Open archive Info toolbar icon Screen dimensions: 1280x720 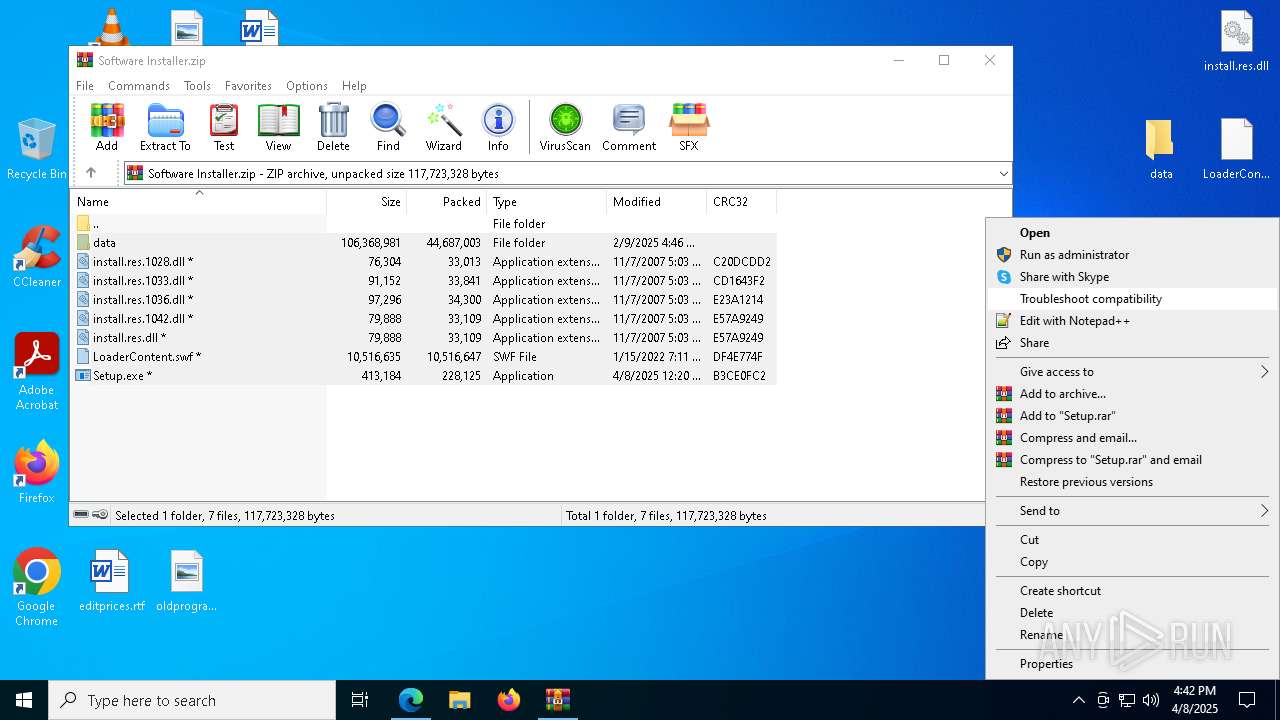click(x=498, y=127)
